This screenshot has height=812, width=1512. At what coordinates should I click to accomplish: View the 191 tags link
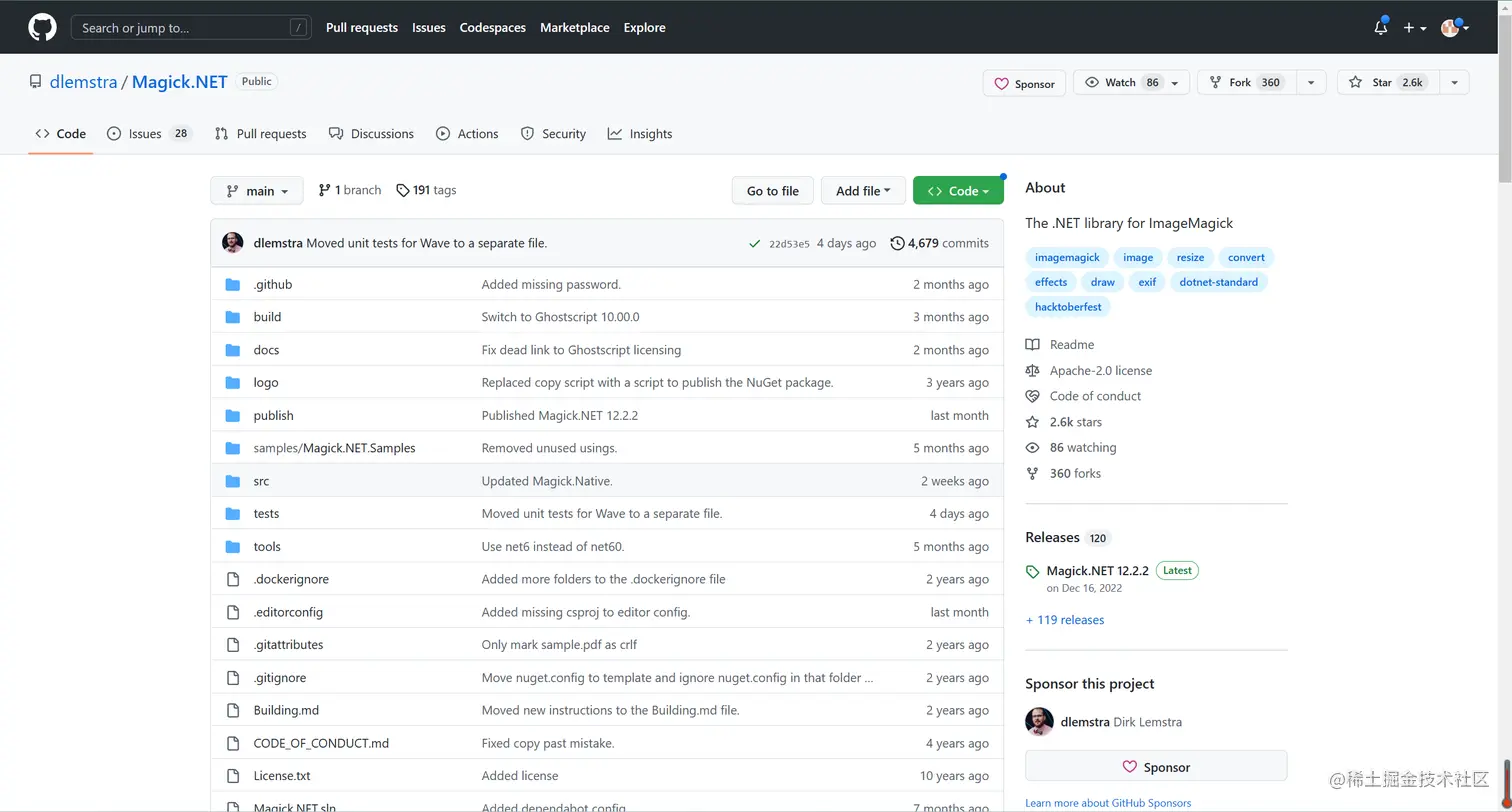(426, 190)
